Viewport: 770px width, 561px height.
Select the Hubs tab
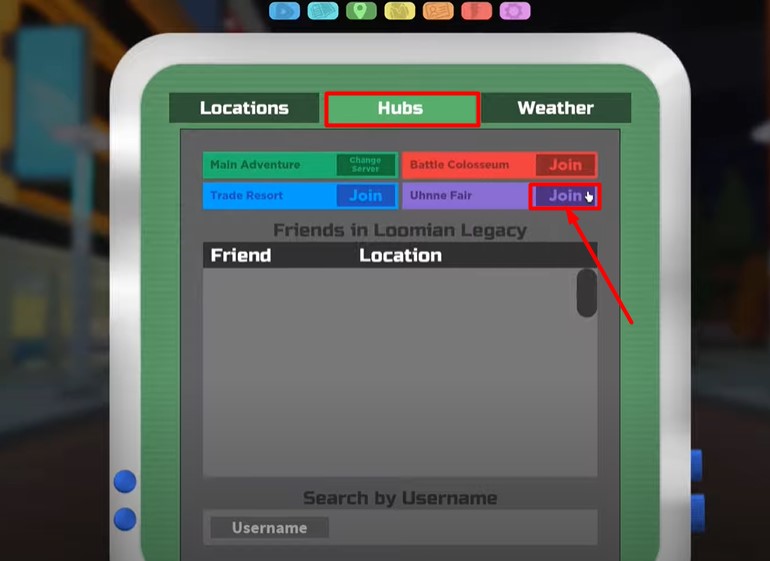pos(401,109)
